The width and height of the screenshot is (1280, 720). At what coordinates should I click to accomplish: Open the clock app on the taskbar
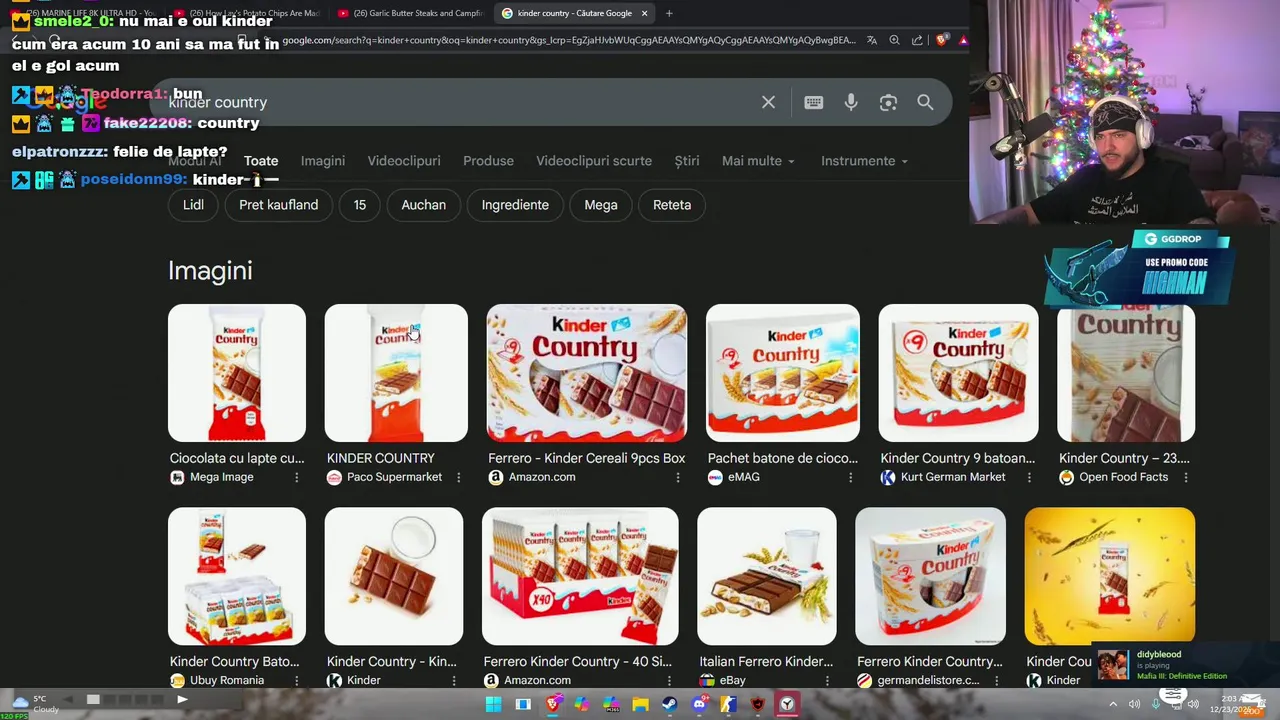(x=787, y=704)
